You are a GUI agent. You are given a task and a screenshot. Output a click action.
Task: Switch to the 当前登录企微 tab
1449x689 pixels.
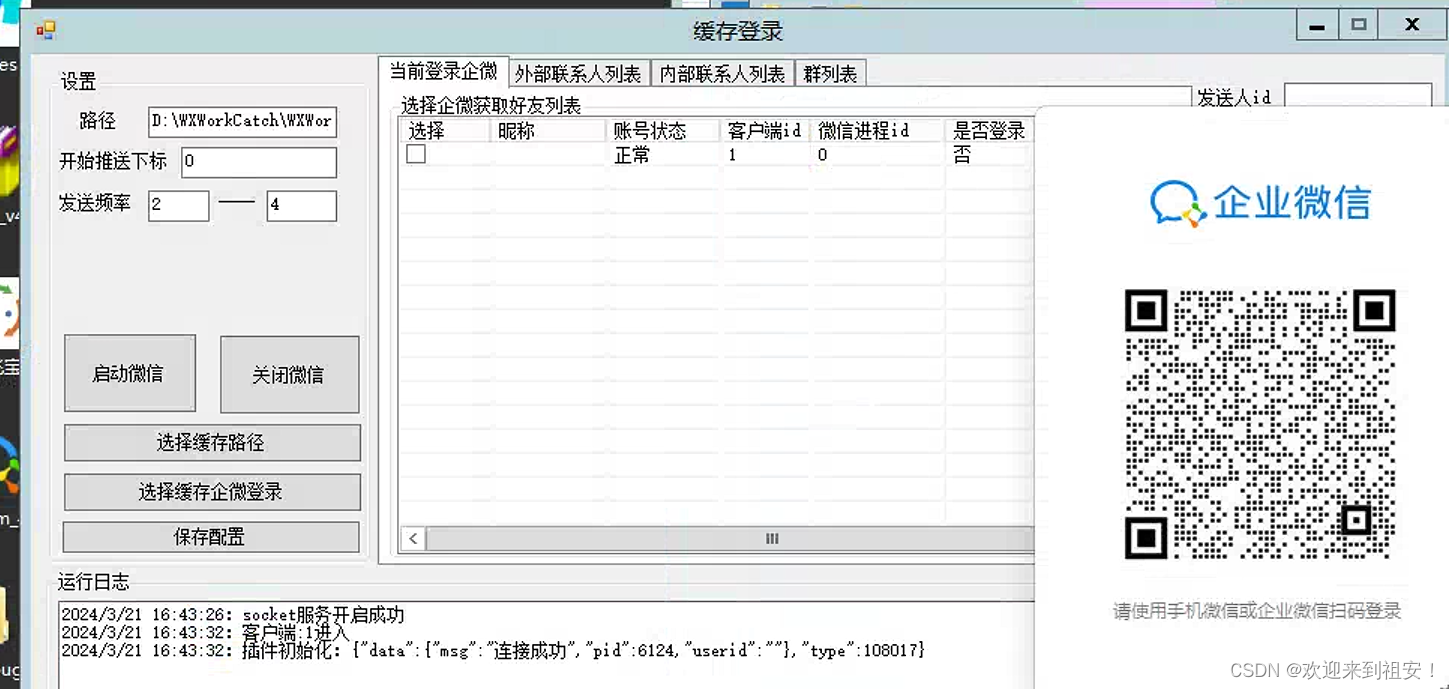click(x=443, y=72)
